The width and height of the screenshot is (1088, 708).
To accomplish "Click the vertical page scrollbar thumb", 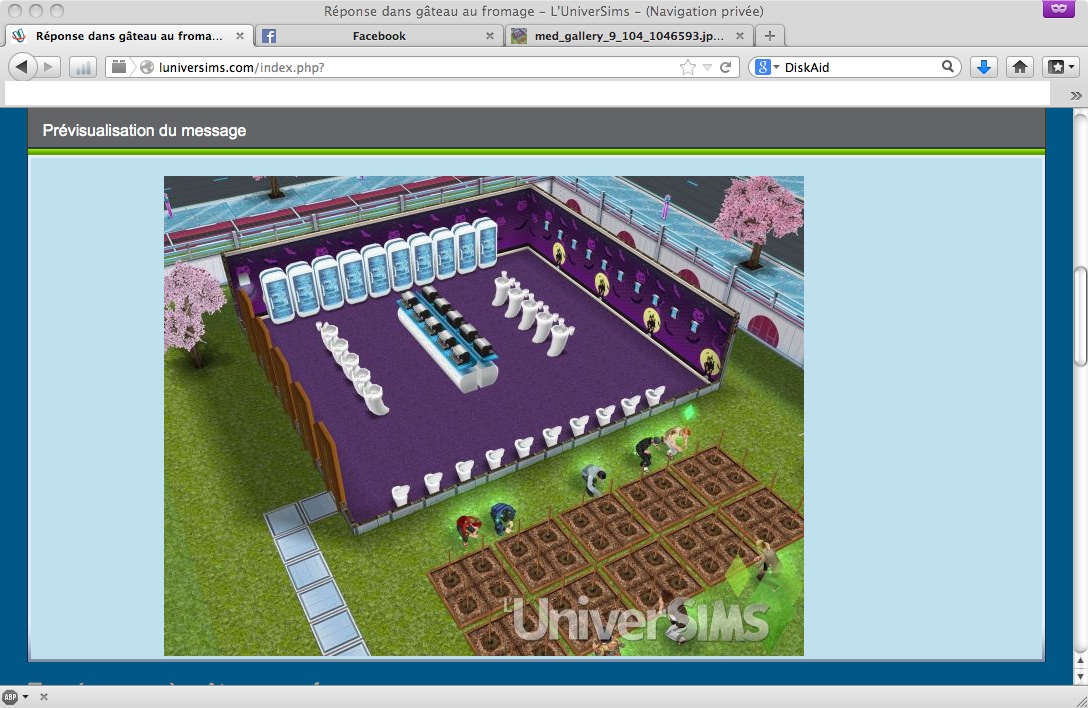I will (1079, 317).
